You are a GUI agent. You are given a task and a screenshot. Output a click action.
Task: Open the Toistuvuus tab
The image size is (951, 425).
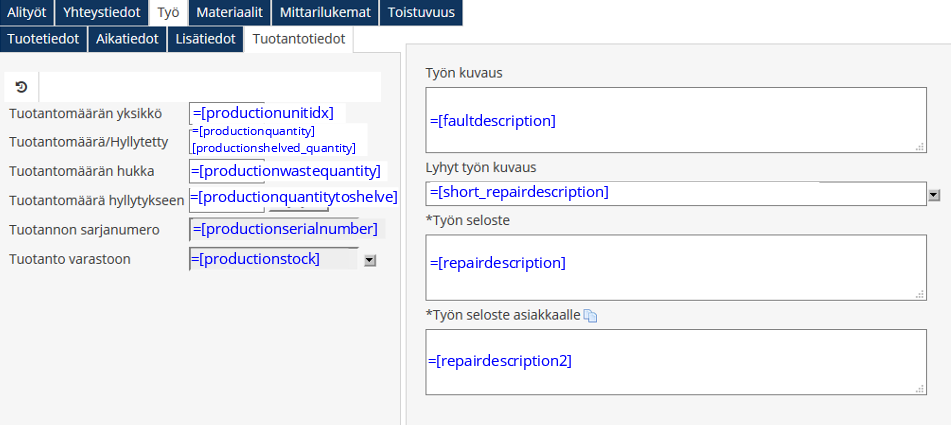[420, 13]
